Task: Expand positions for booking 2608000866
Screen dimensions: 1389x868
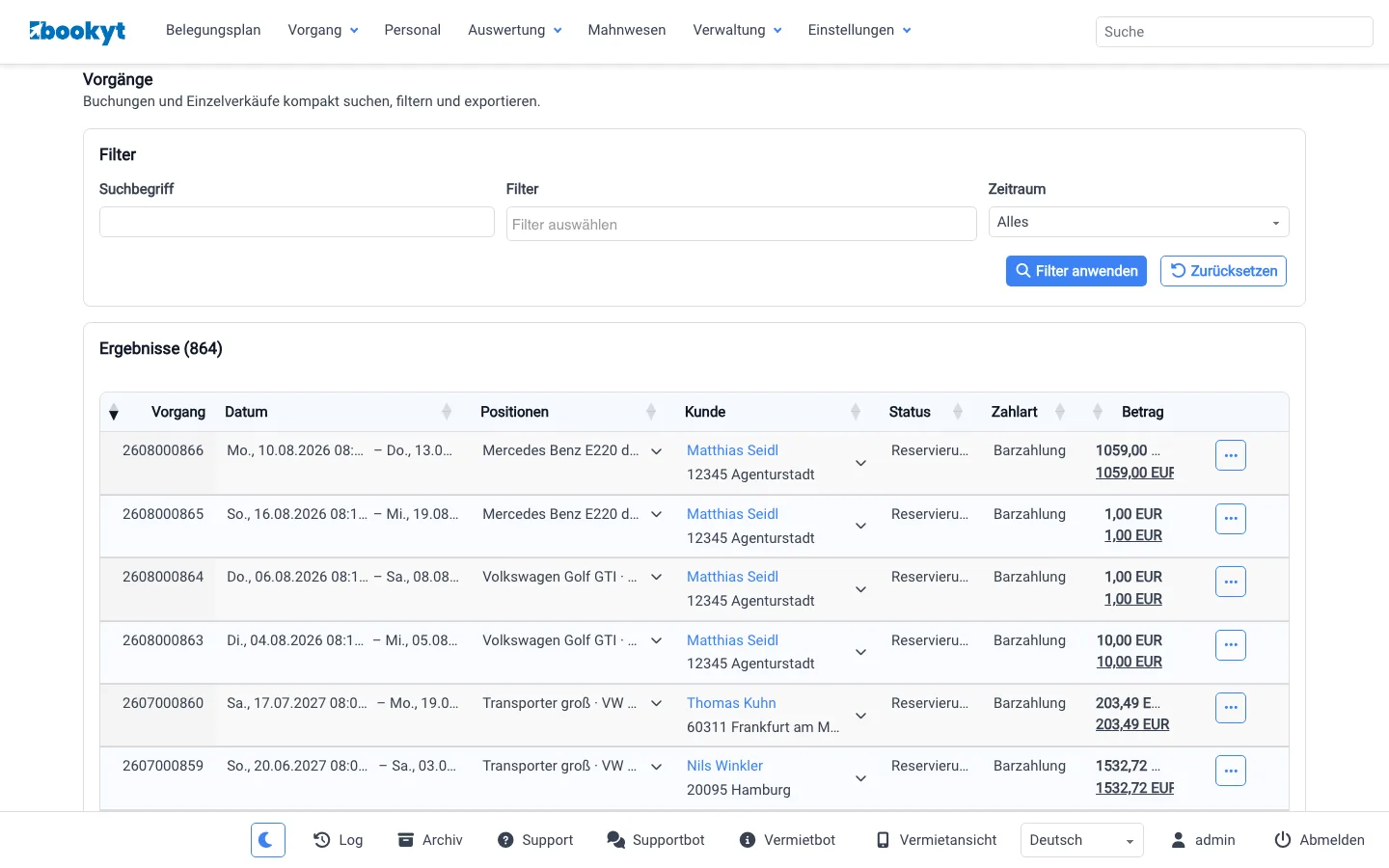Action: (657, 451)
